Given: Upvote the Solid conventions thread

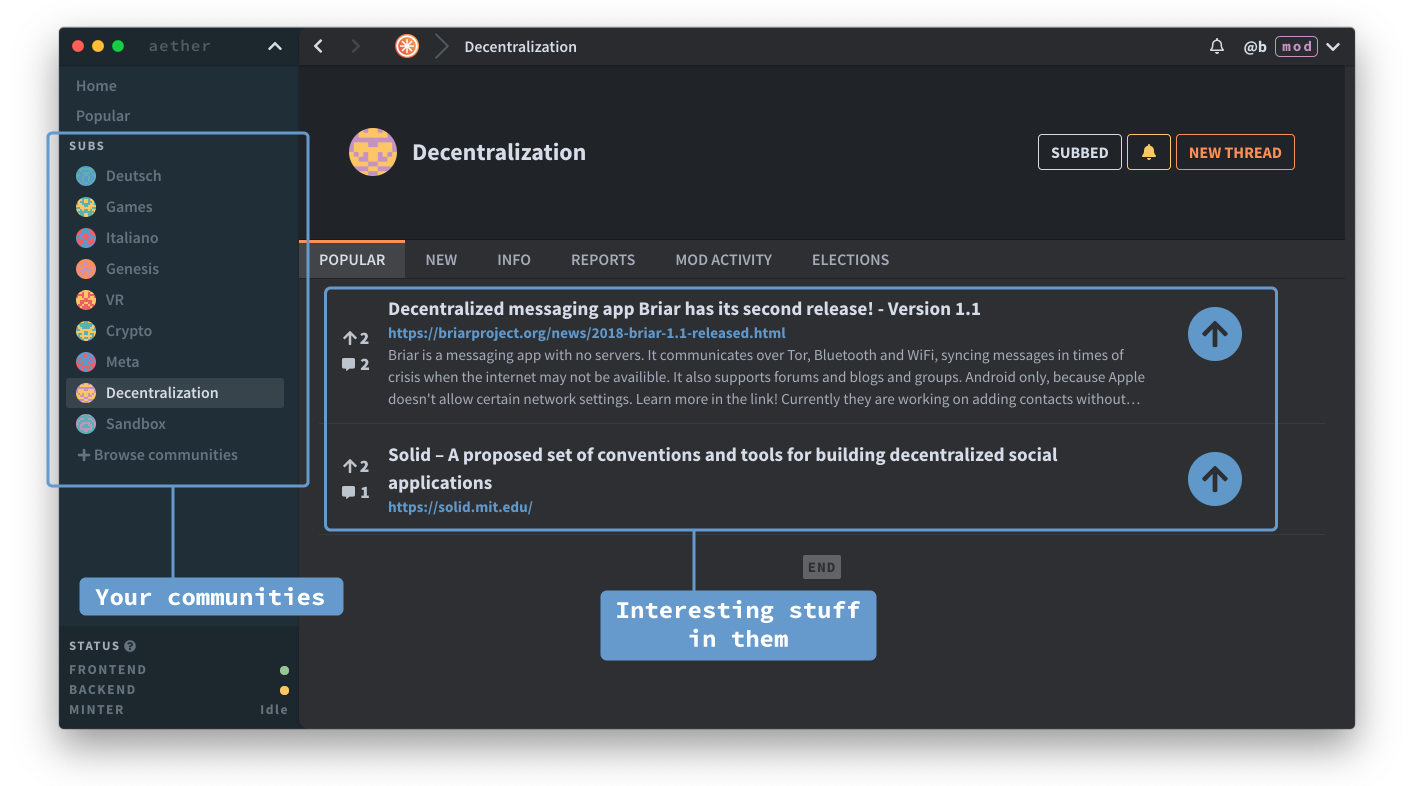Looking at the screenshot, I should click(1214, 479).
